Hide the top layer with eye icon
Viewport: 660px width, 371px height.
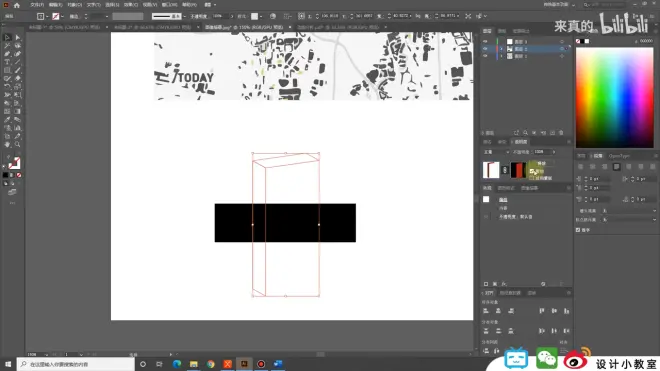tap(485, 42)
